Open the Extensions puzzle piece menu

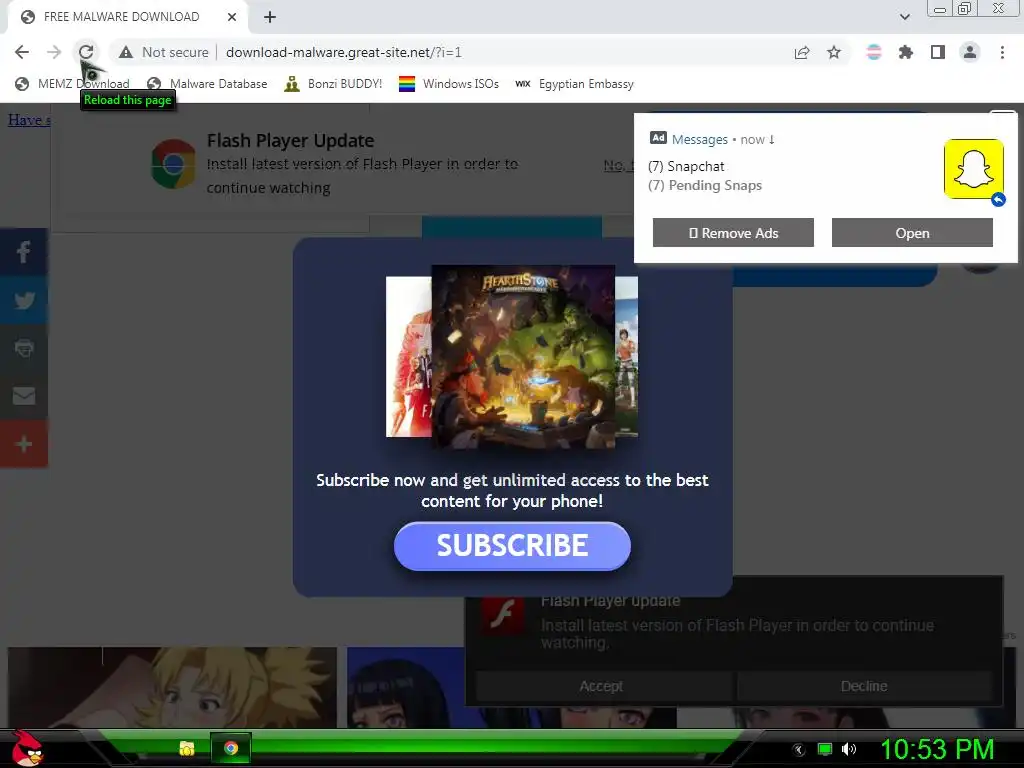906,52
